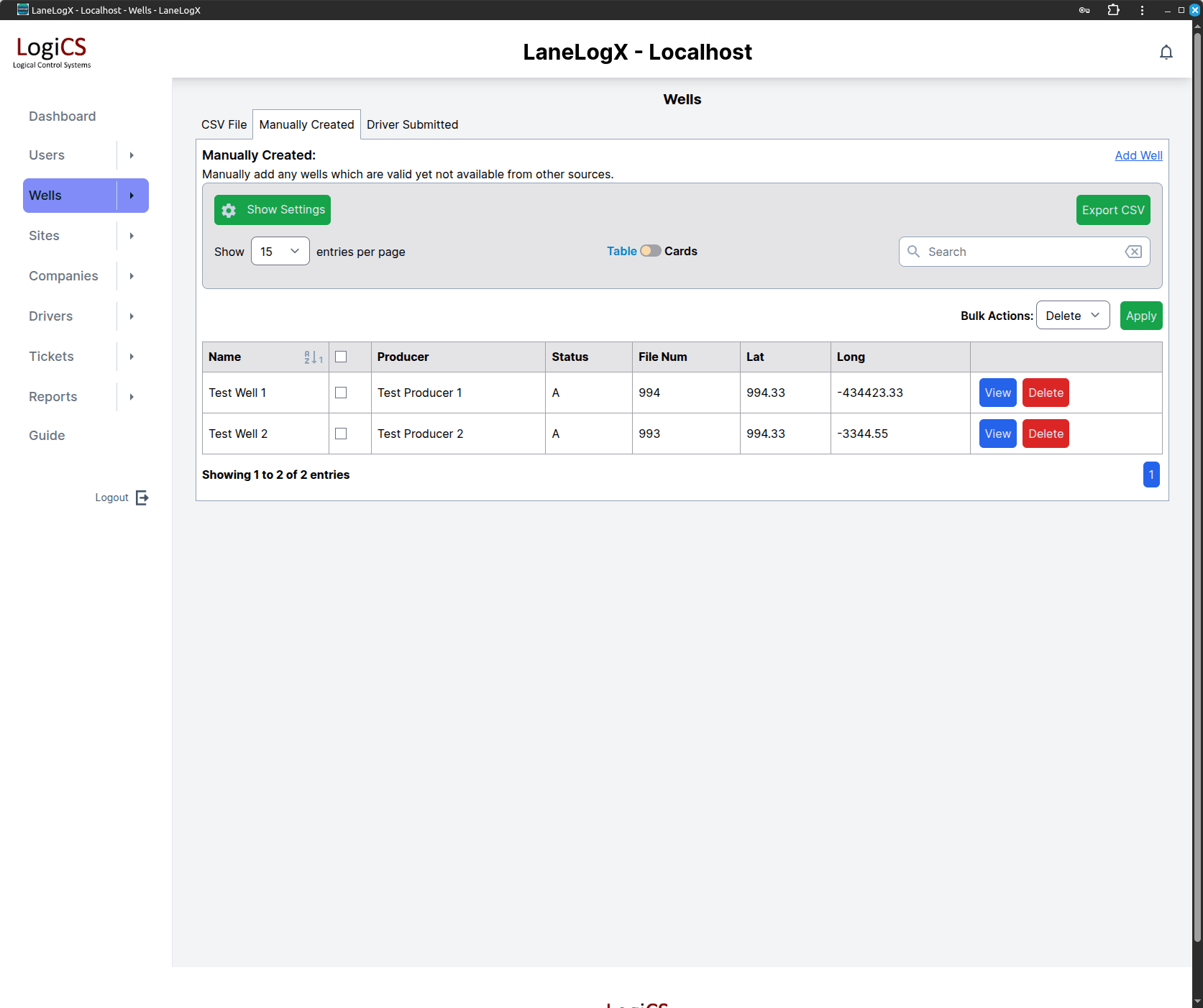Viewport: 1203px width, 1008px height.
Task: Check the box for Test Well 2
Action: 341,434
